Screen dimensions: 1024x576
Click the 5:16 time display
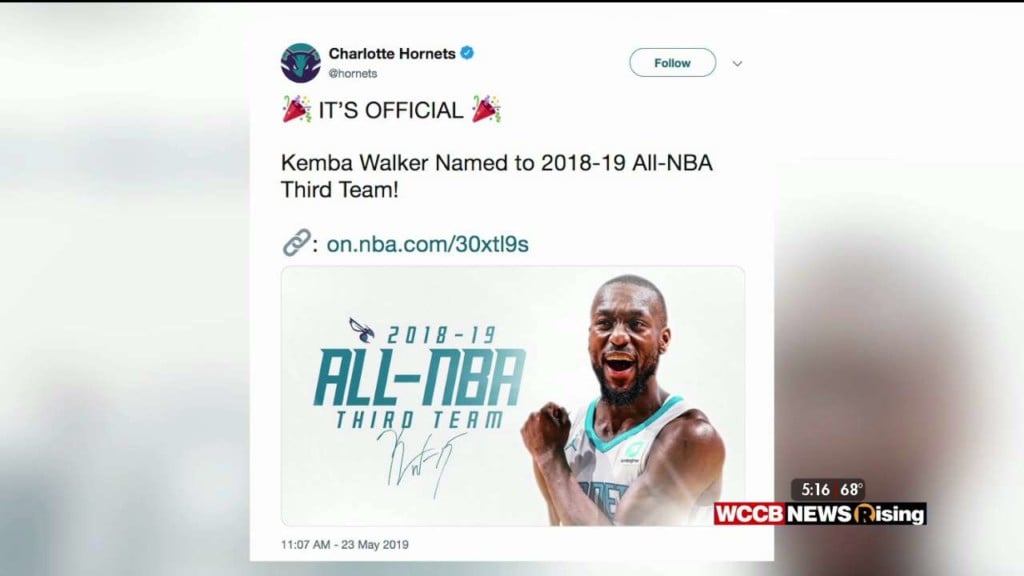click(815, 489)
